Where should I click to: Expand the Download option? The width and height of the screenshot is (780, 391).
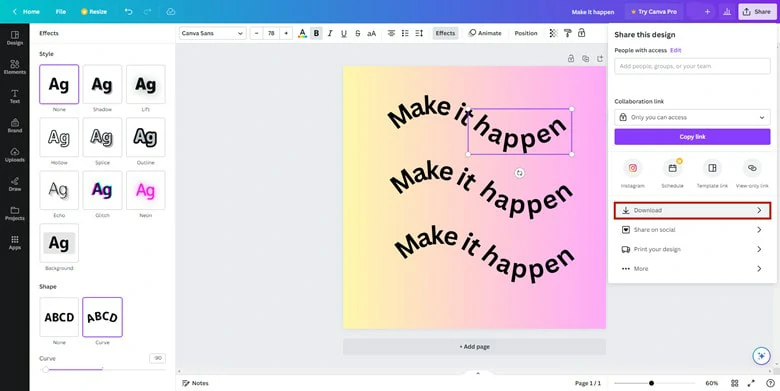click(692, 210)
